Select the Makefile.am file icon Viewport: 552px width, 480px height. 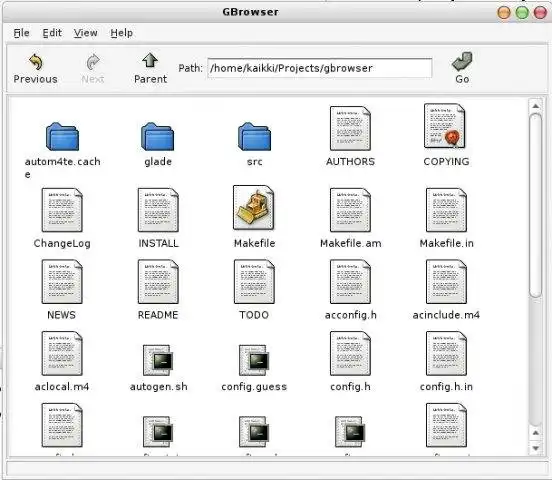(350, 210)
